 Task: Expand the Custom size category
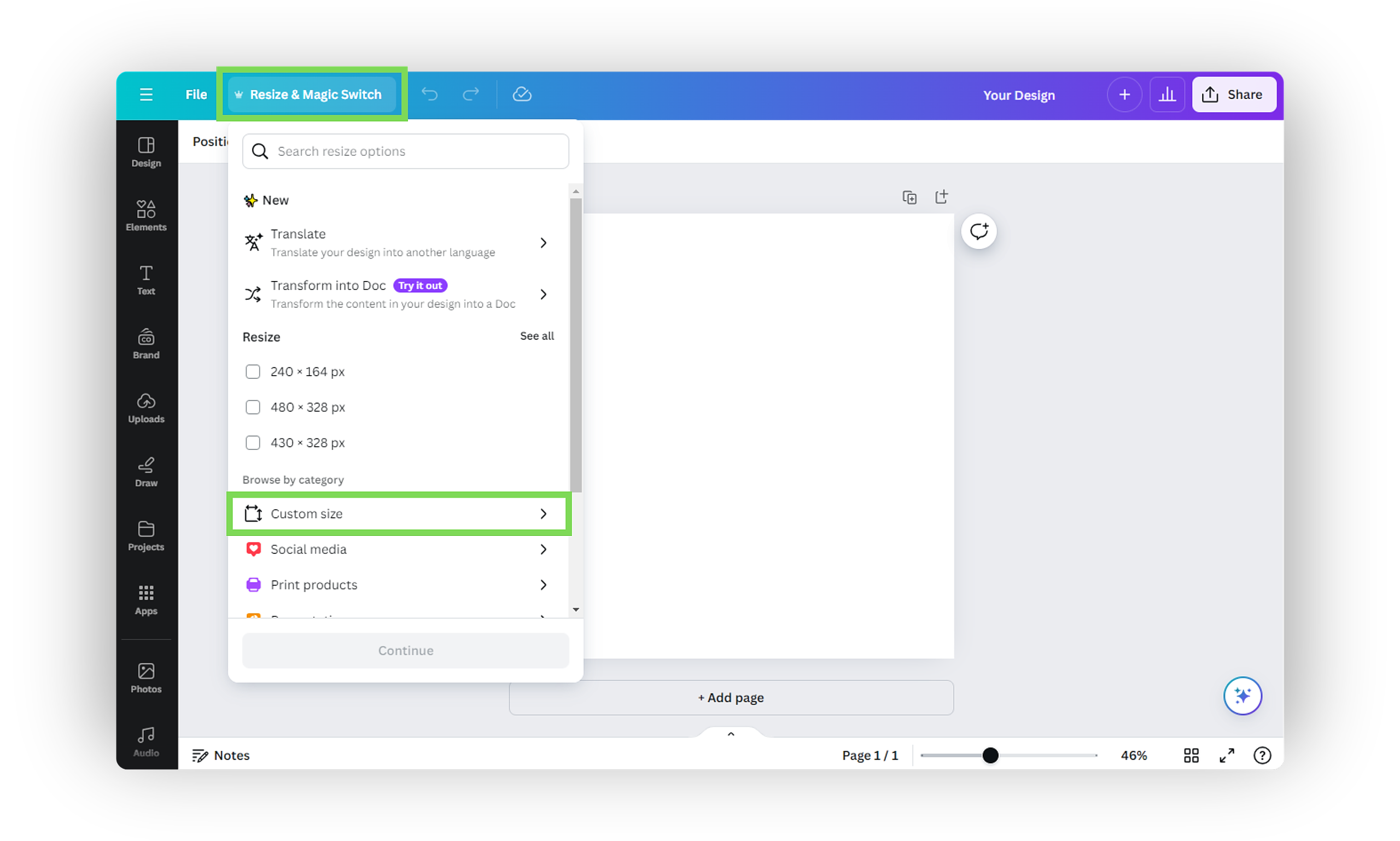[x=399, y=513]
